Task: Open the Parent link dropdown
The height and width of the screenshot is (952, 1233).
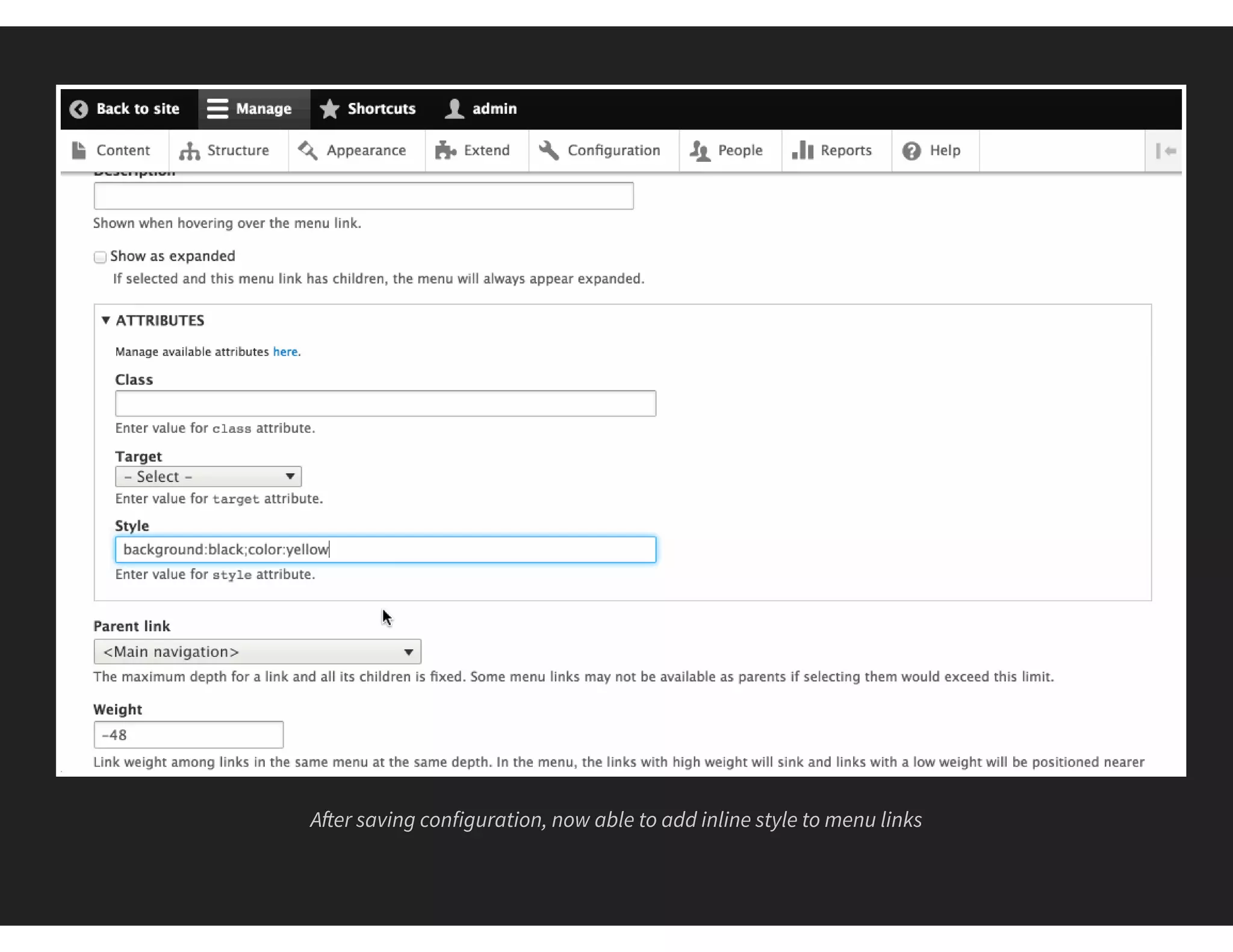Action: coord(257,652)
